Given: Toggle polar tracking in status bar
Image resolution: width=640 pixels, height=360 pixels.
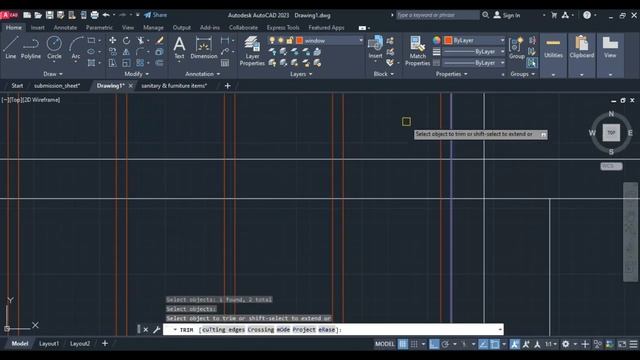Looking at the screenshot, I should pos(445,344).
